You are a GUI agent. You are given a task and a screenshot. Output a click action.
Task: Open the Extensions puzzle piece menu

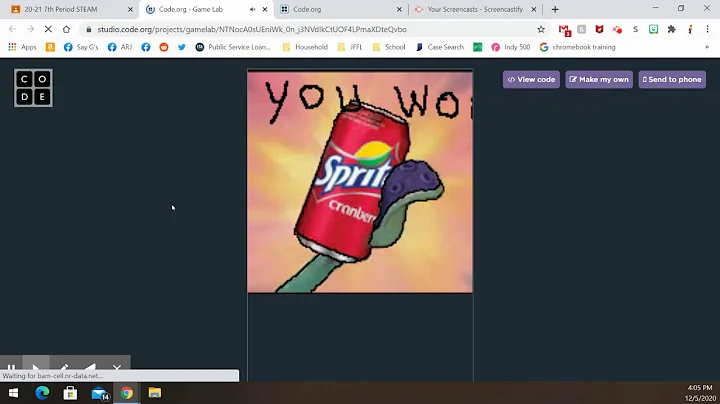tap(672, 29)
